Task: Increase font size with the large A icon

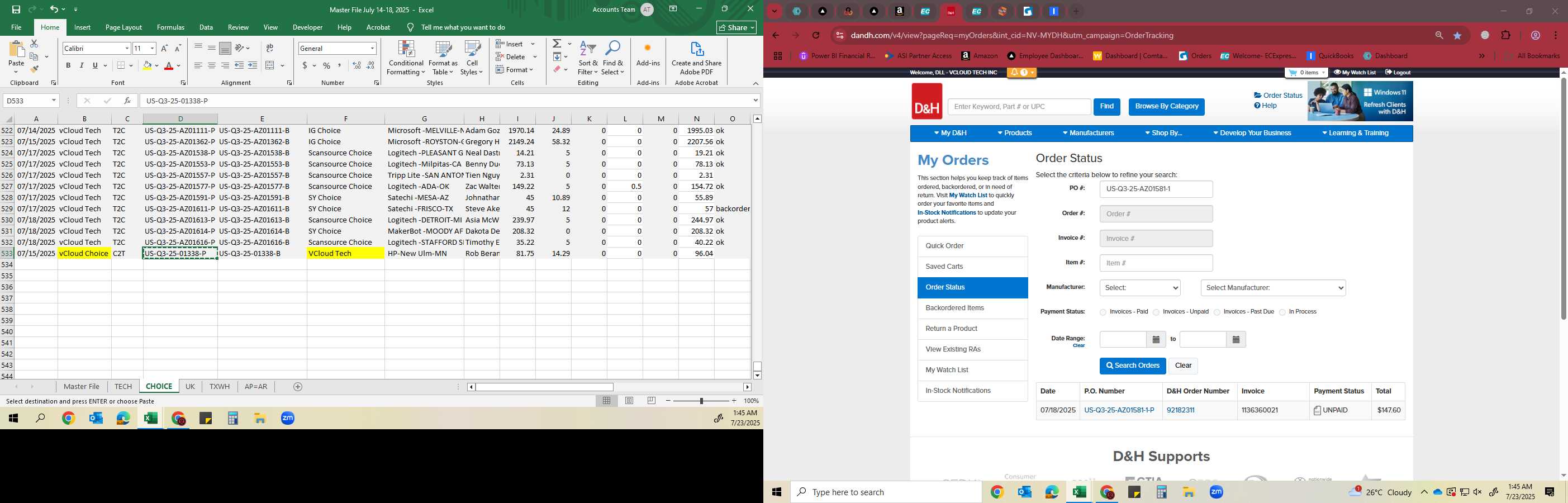Action: (164, 48)
